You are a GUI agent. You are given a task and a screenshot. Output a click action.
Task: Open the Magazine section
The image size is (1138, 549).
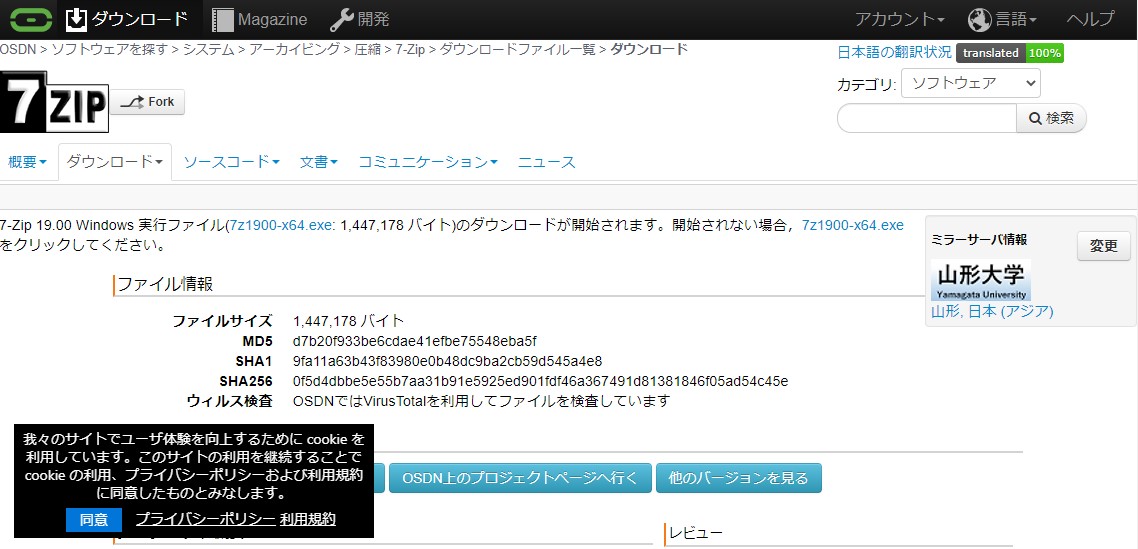[260, 20]
